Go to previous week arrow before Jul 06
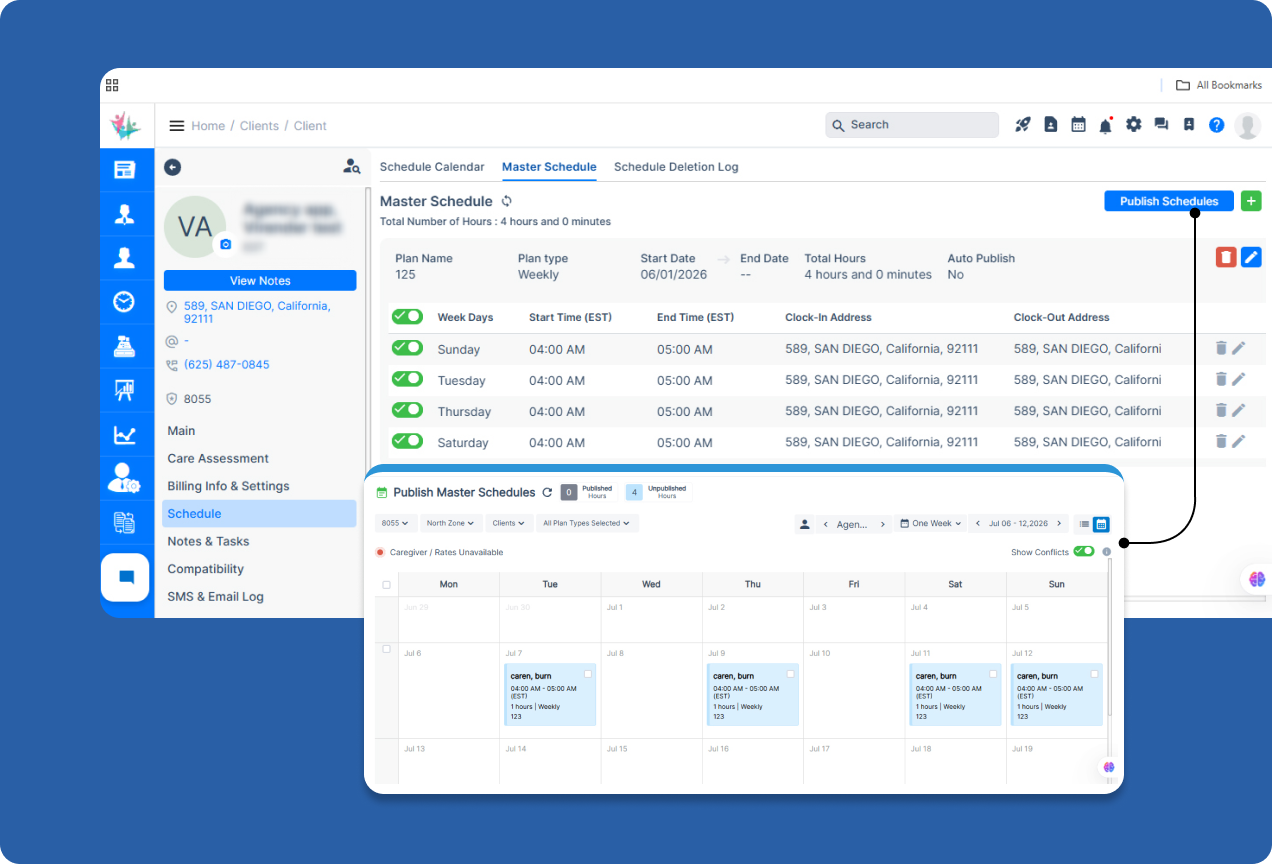 [x=979, y=524]
